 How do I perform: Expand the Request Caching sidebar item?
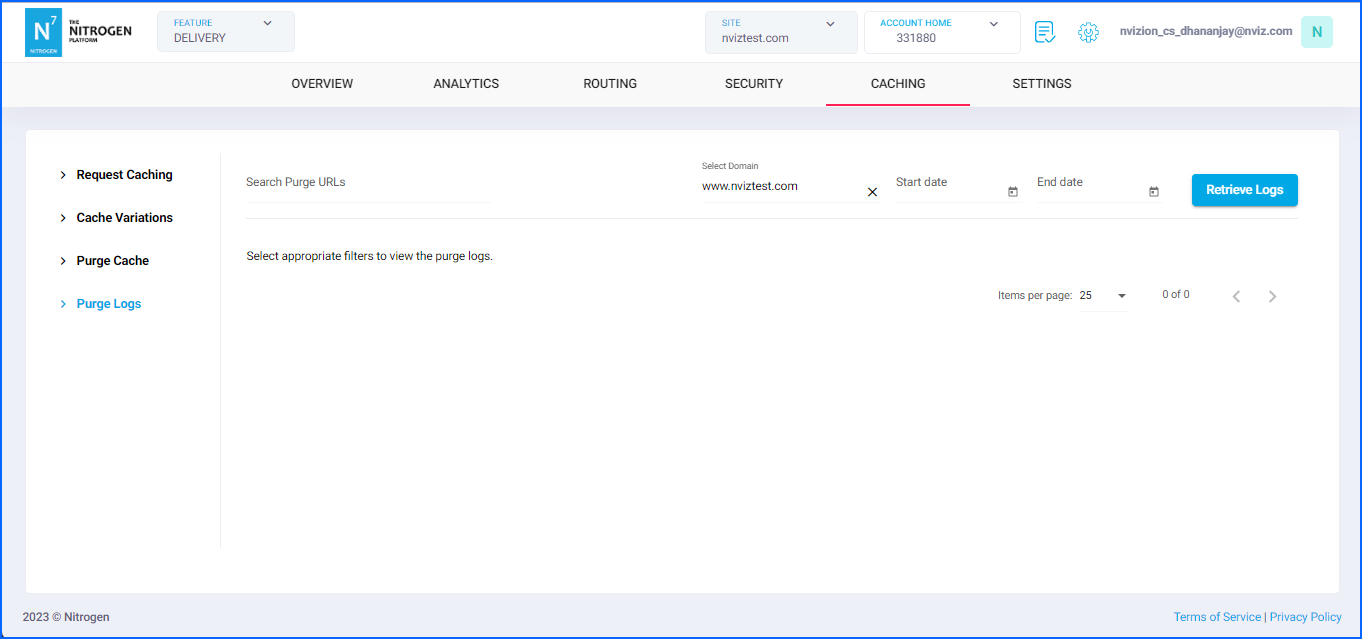click(x=124, y=175)
